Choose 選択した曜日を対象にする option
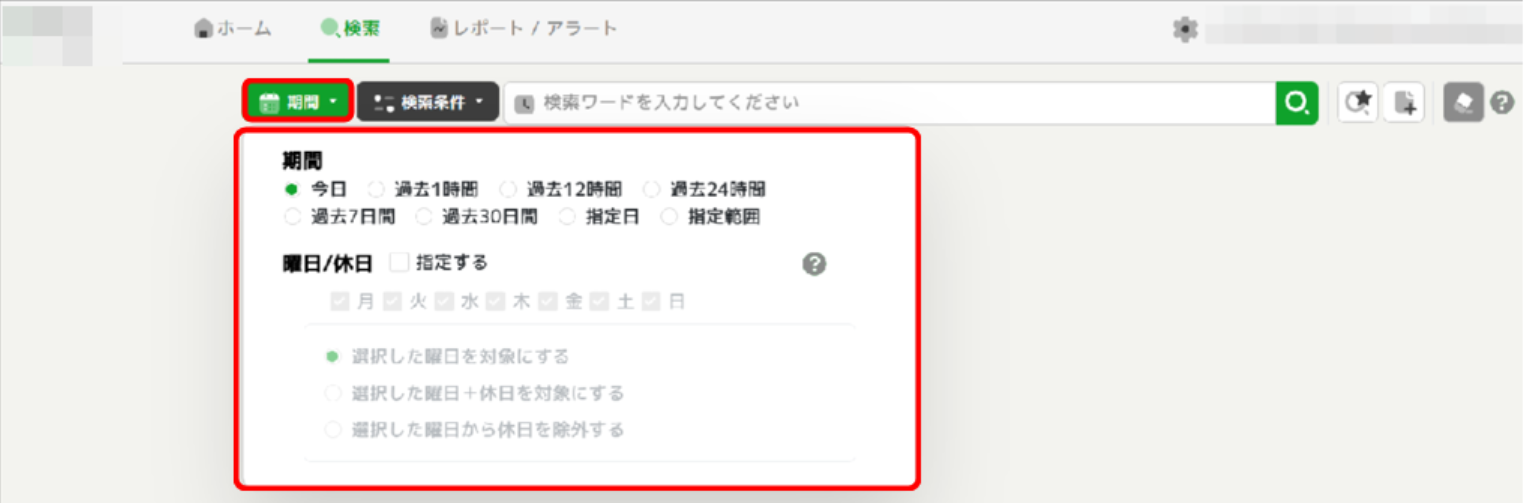Screen dimensions: 1524x503 click(333, 357)
